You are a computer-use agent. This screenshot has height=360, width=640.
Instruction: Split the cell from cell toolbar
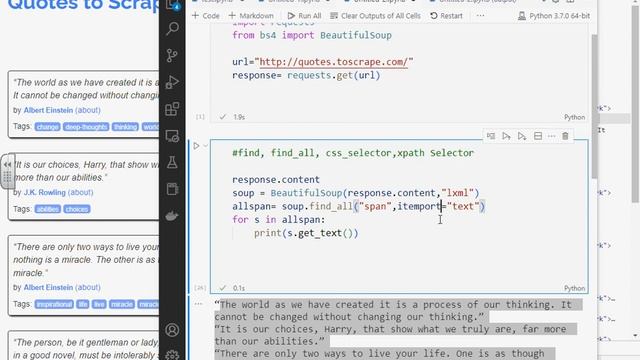pos(538,136)
